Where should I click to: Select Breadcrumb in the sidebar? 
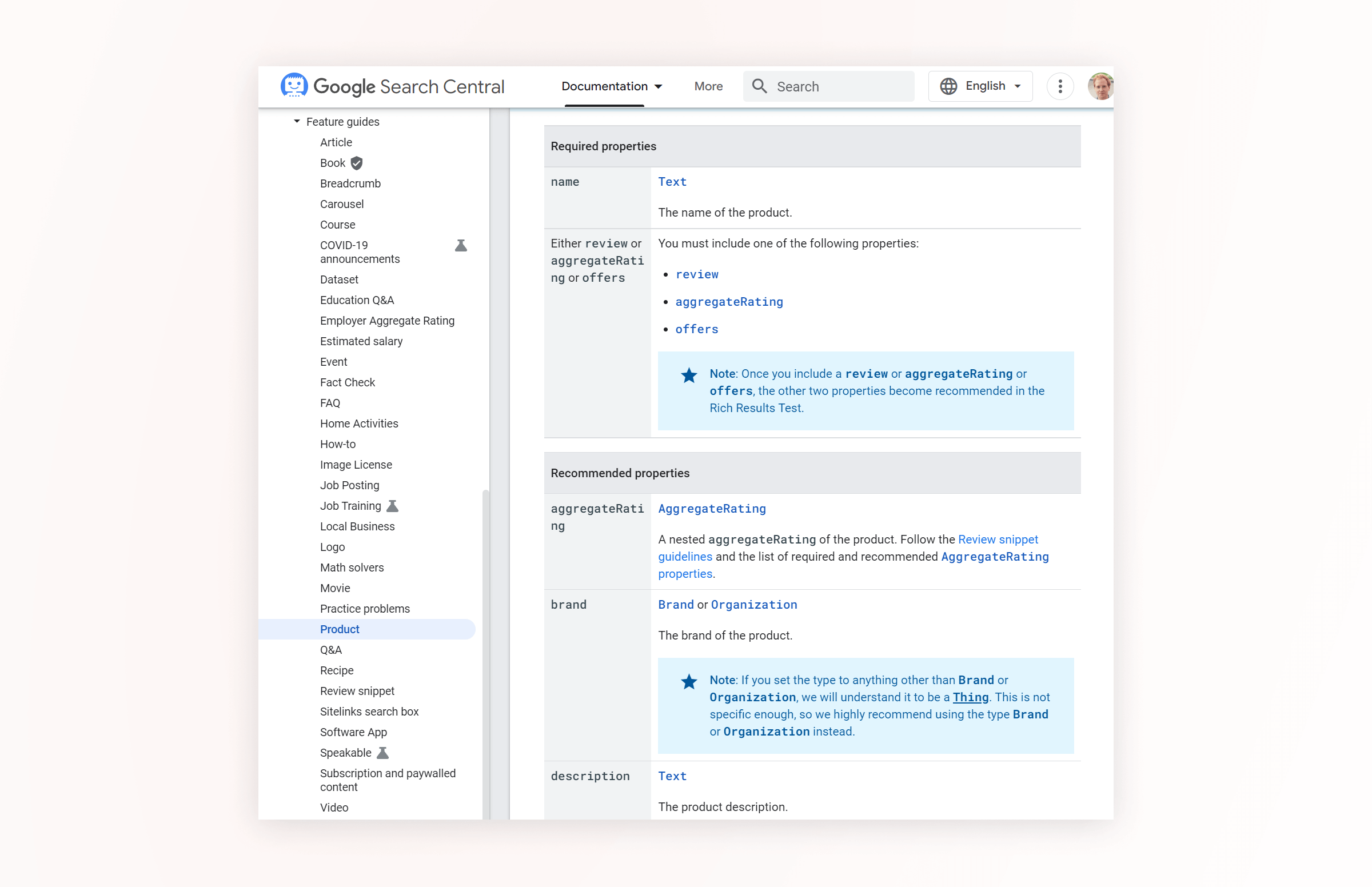pos(350,183)
